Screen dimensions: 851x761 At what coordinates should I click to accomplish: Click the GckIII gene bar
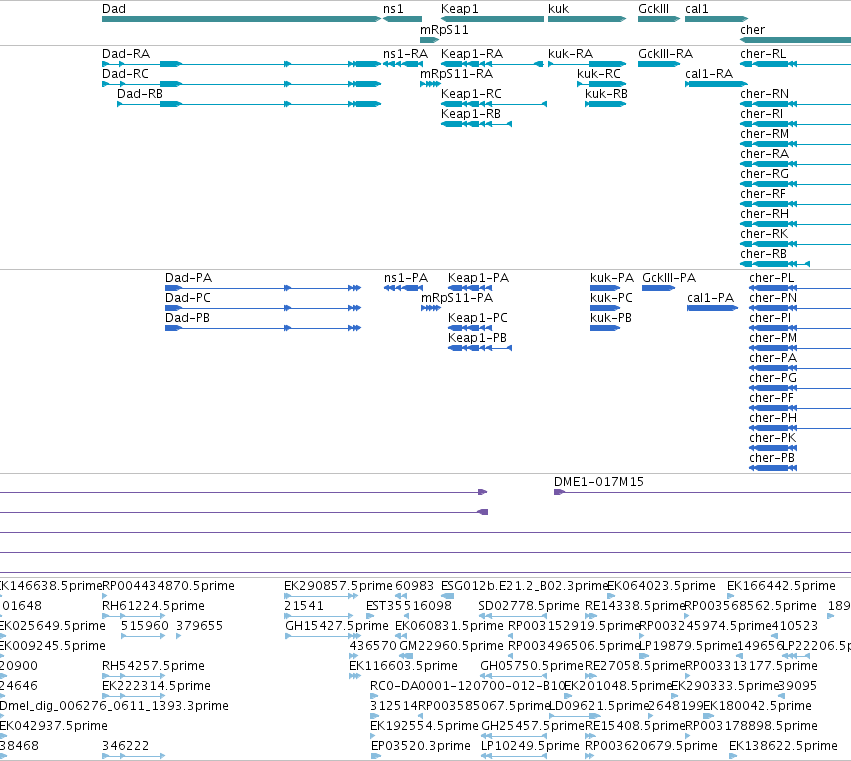coord(659,19)
